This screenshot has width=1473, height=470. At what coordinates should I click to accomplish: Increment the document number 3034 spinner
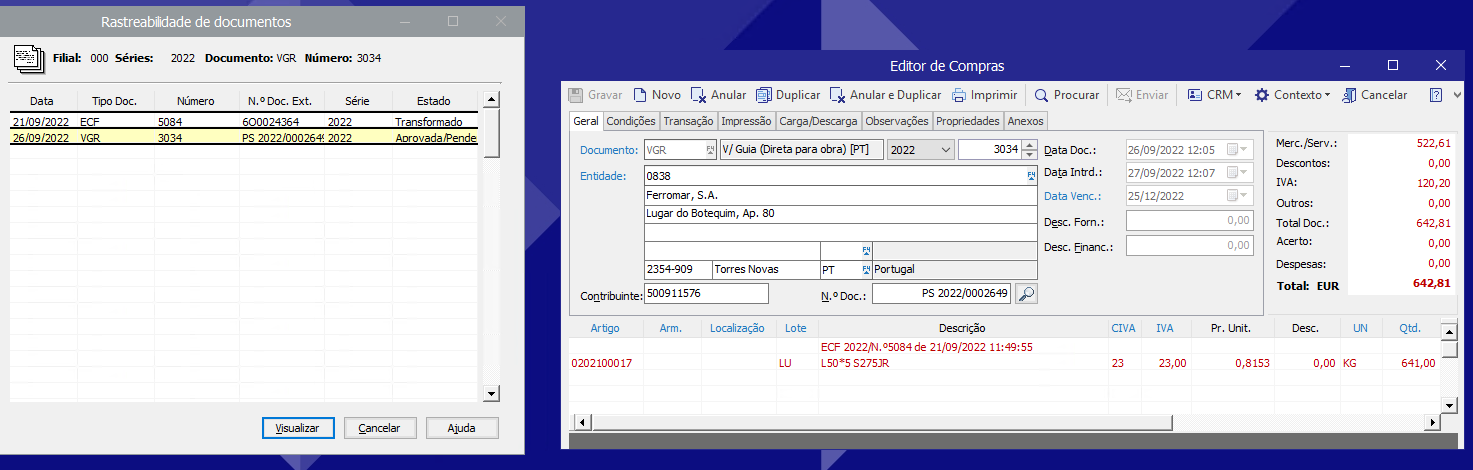[x=1028, y=146]
